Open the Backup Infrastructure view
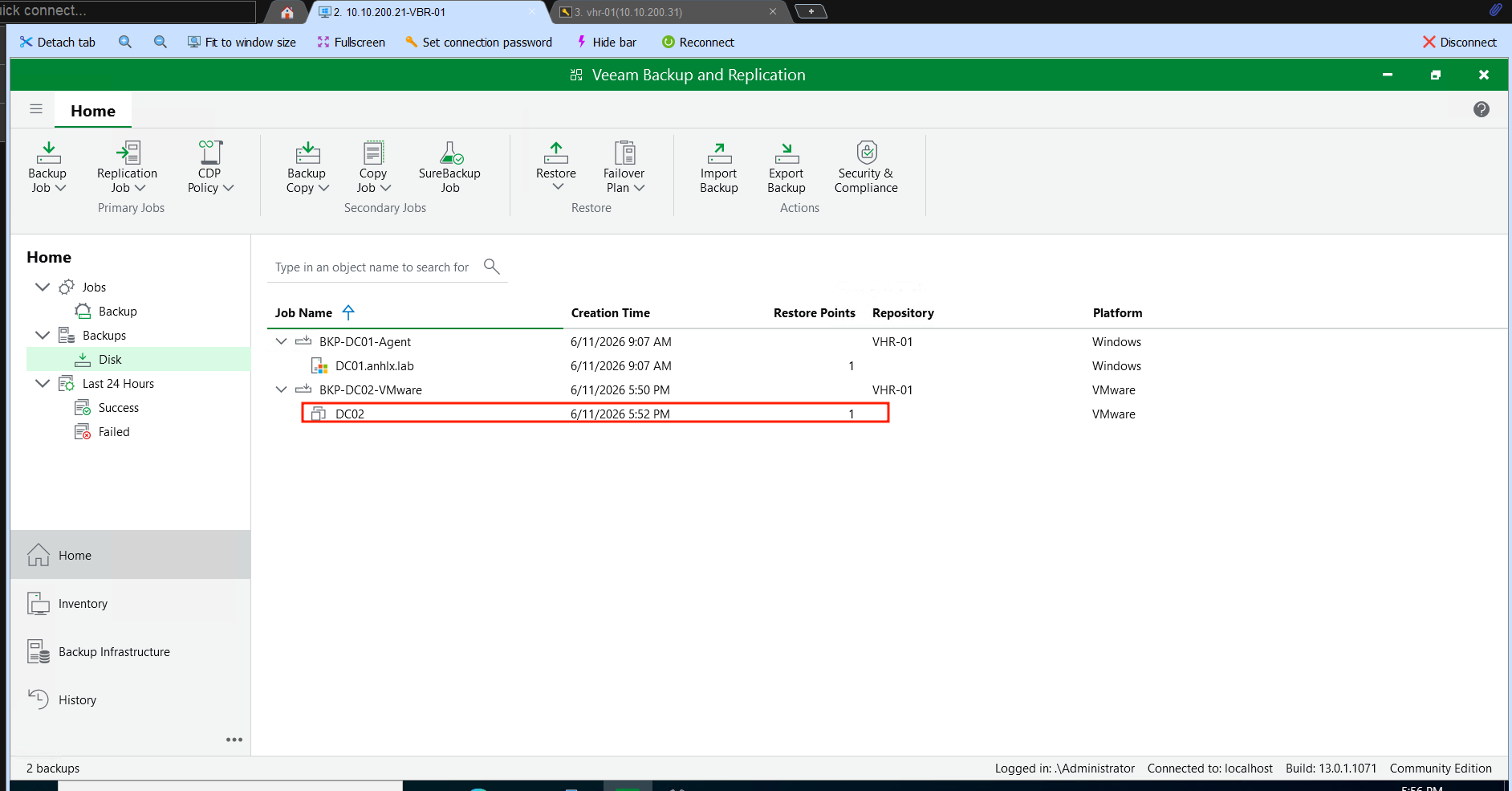The height and width of the screenshot is (791, 1512). click(130, 651)
